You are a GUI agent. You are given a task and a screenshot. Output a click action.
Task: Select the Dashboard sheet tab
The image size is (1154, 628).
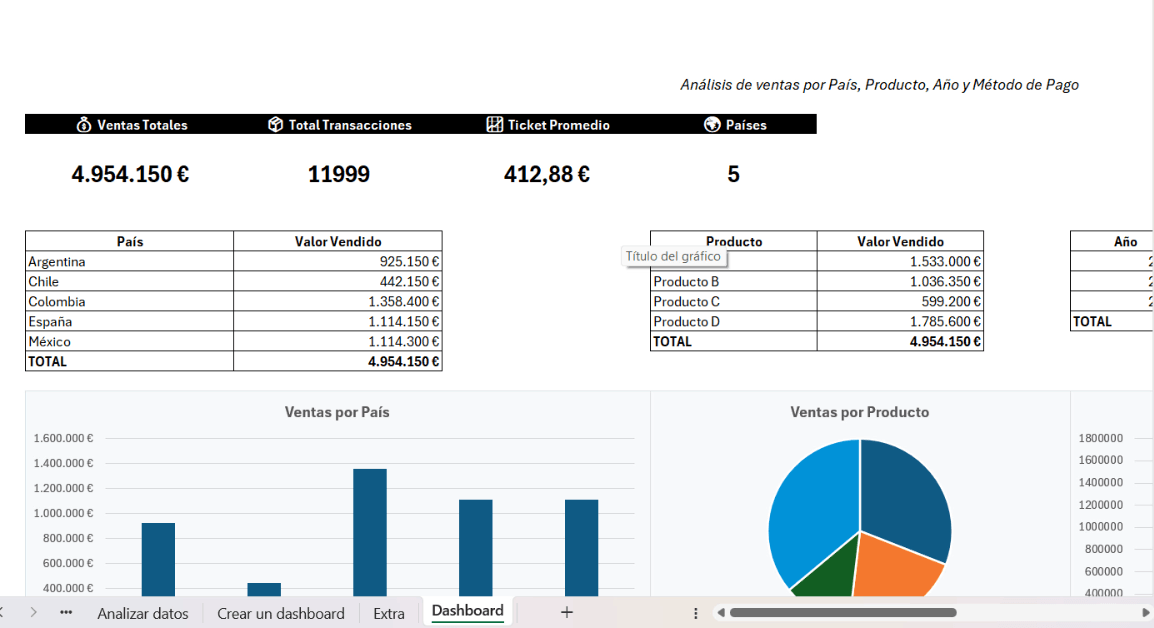(467, 611)
